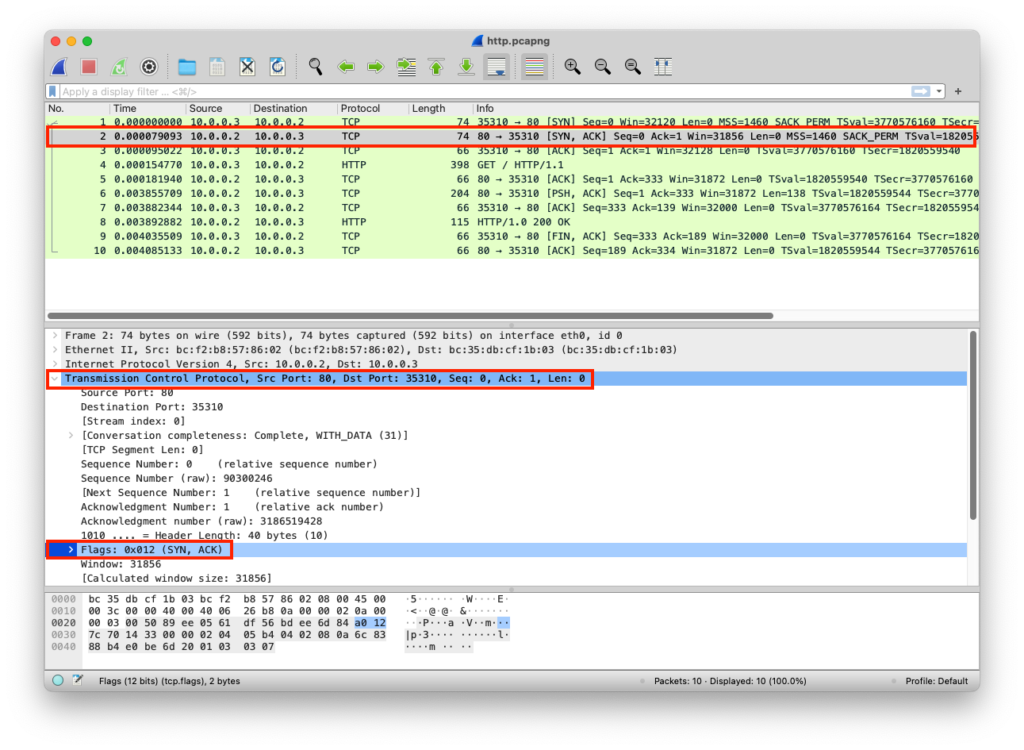1024x750 pixels.
Task: Start capture with the shark fin icon
Action: [59, 67]
